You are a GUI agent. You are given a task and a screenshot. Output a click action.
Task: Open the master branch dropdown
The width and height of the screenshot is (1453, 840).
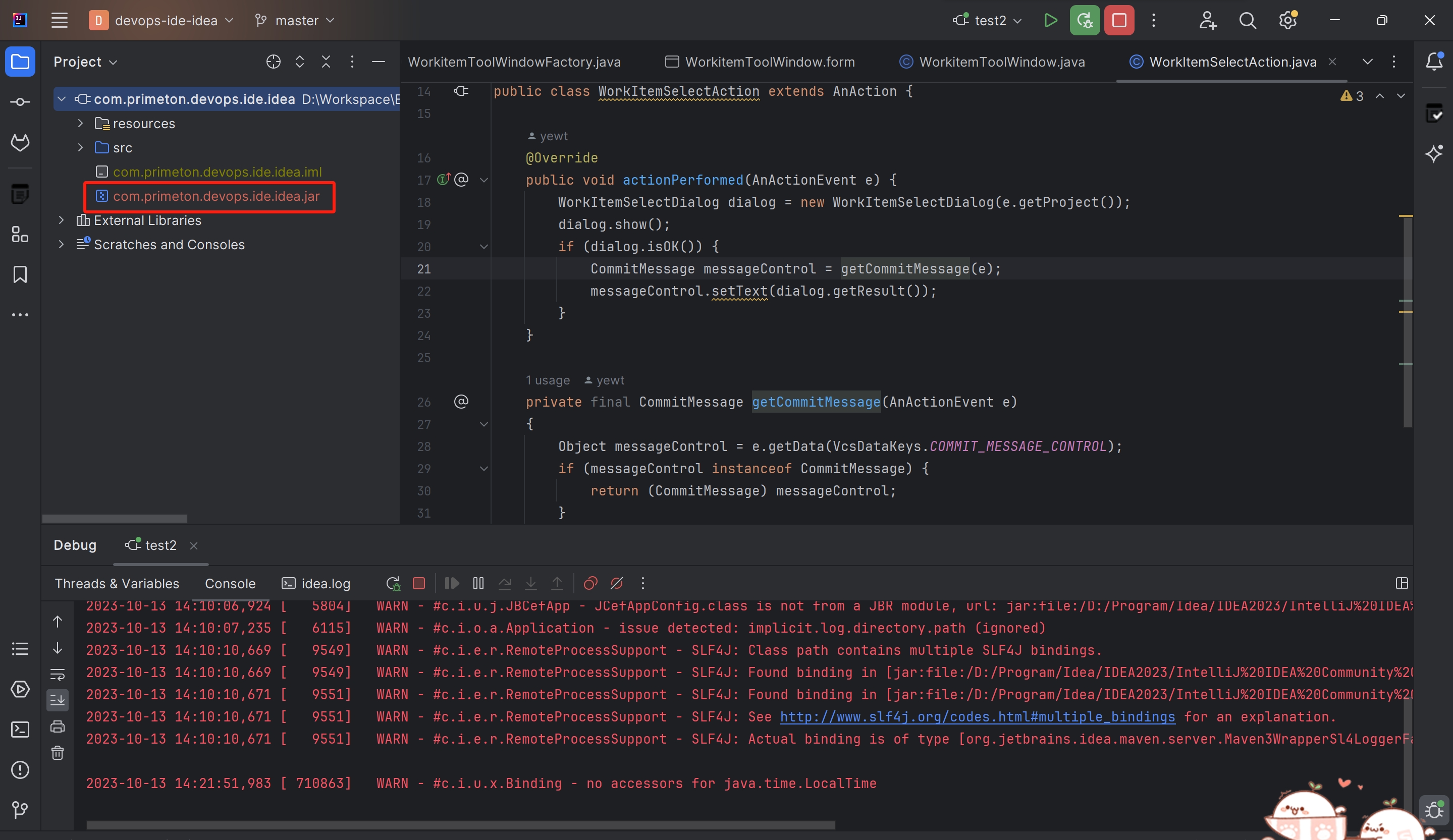[x=295, y=20]
